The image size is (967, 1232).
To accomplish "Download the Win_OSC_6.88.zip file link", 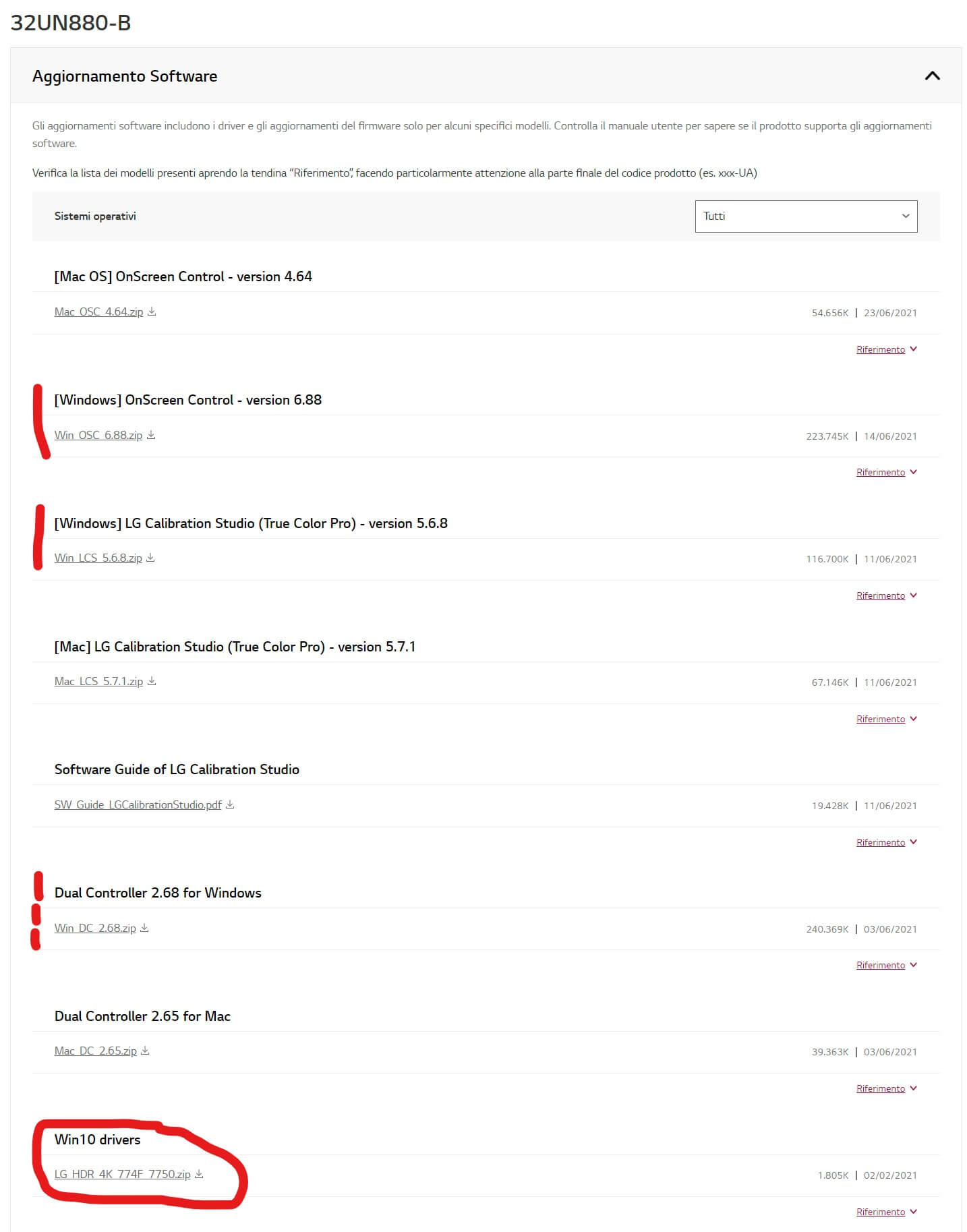I will 98,435.
